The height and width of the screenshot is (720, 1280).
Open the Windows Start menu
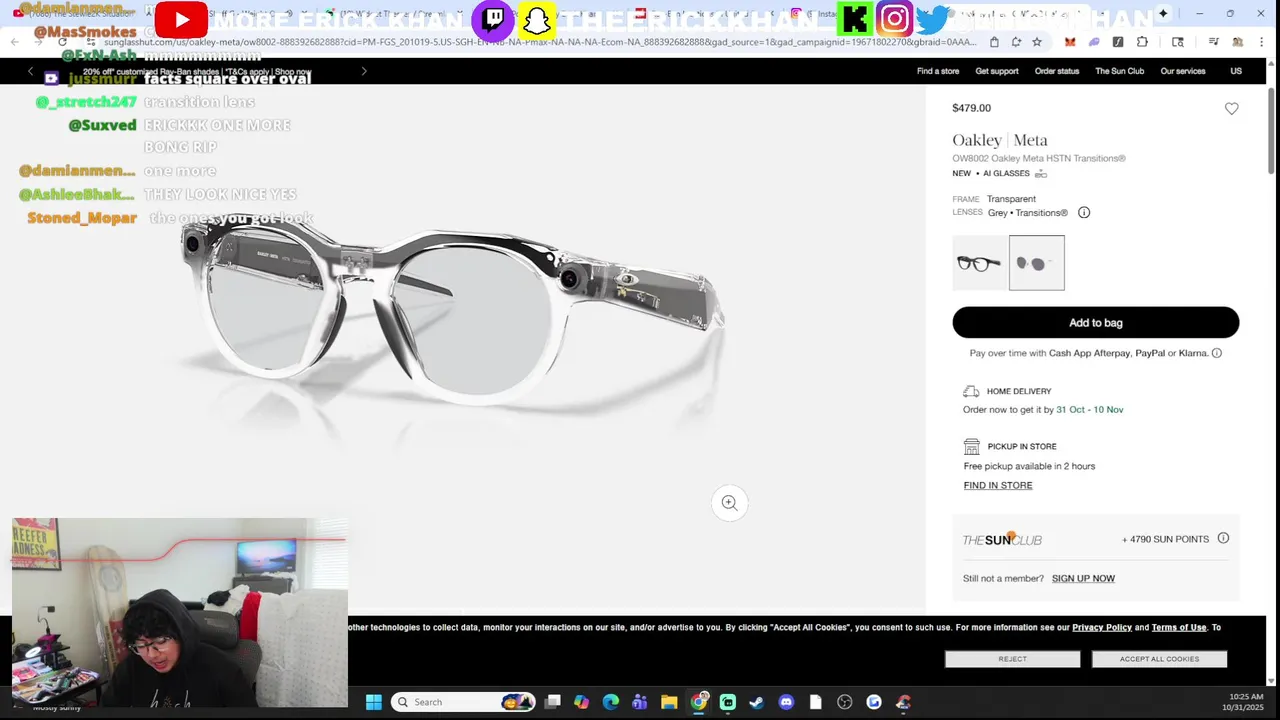coord(373,702)
